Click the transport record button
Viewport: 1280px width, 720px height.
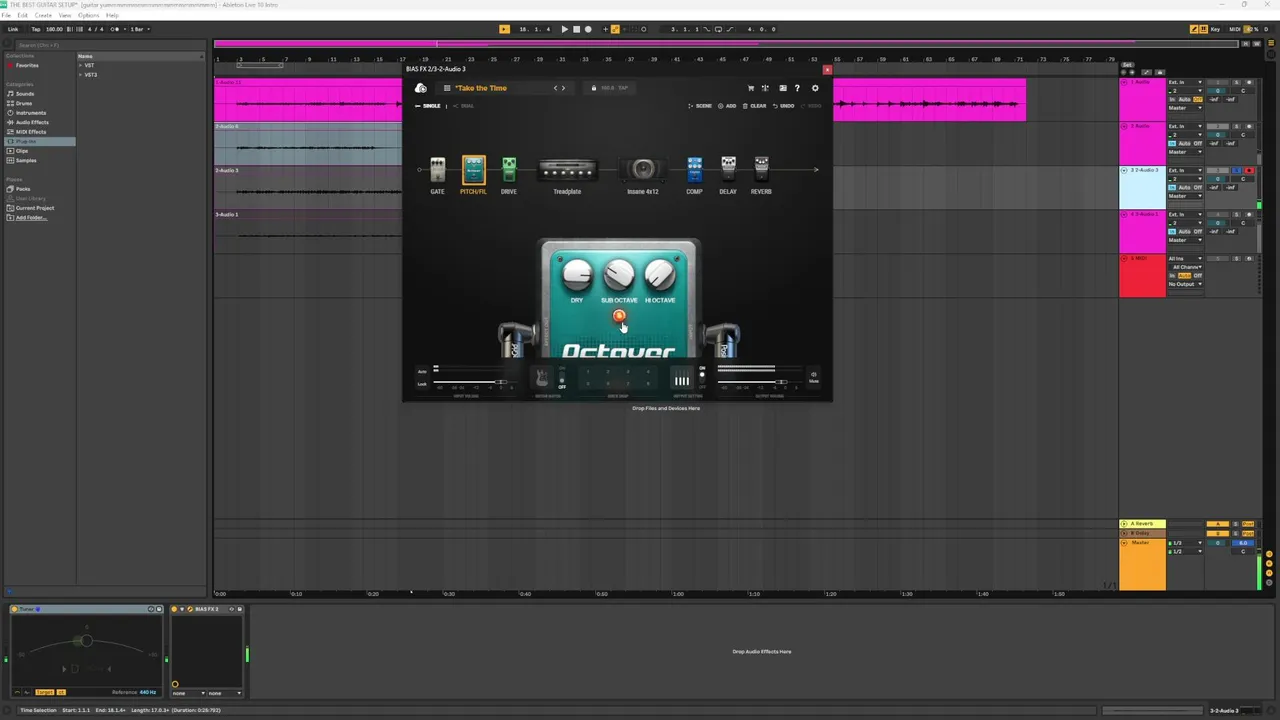coord(588,29)
